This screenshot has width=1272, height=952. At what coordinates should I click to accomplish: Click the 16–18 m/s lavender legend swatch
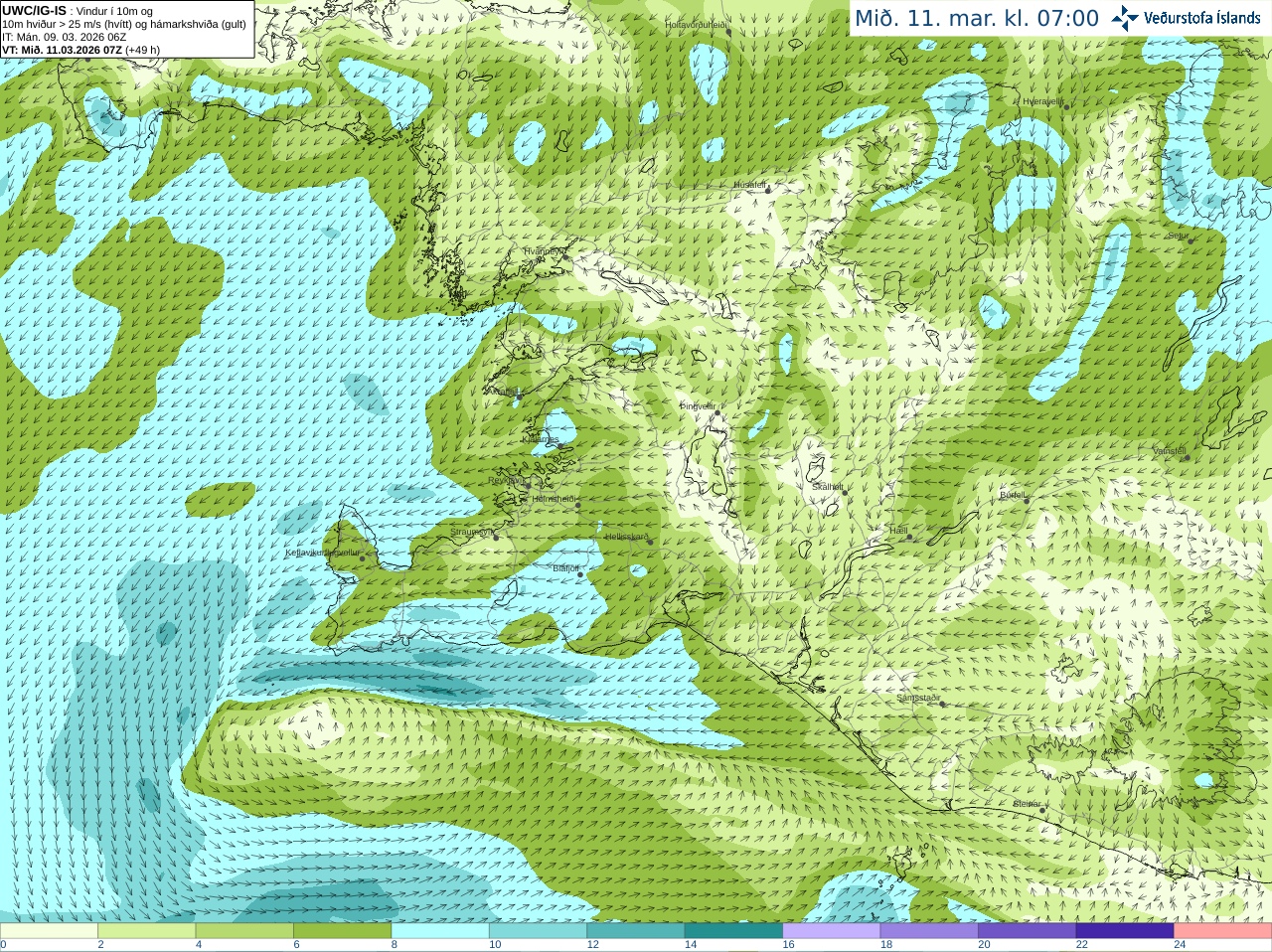[x=832, y=931]
